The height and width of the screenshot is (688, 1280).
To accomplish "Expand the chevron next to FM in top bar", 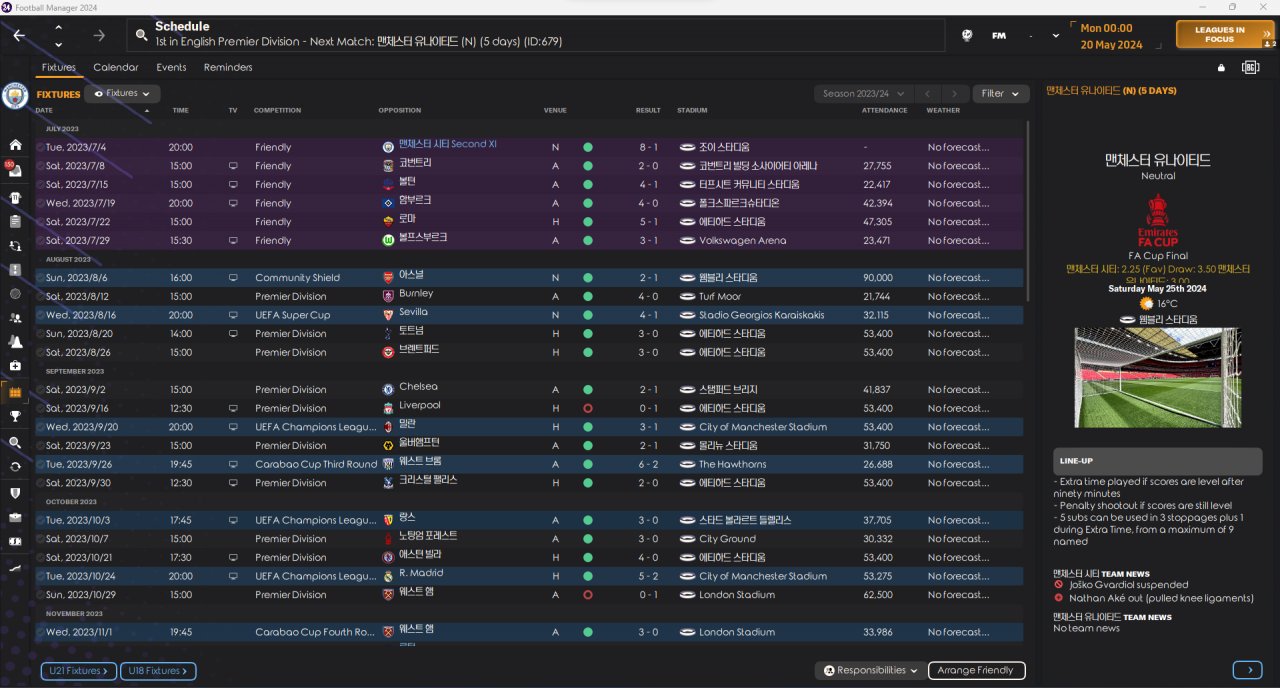I will tap(1058, 35).
